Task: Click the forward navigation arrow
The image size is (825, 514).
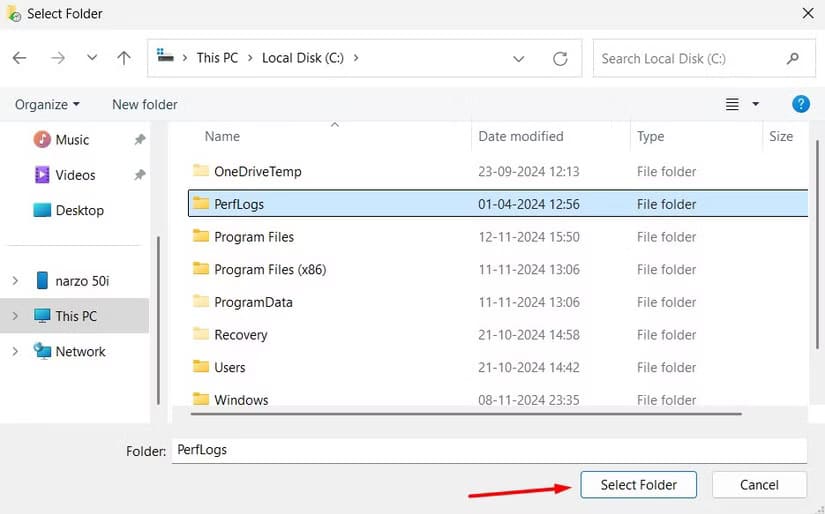Action: 58,57
